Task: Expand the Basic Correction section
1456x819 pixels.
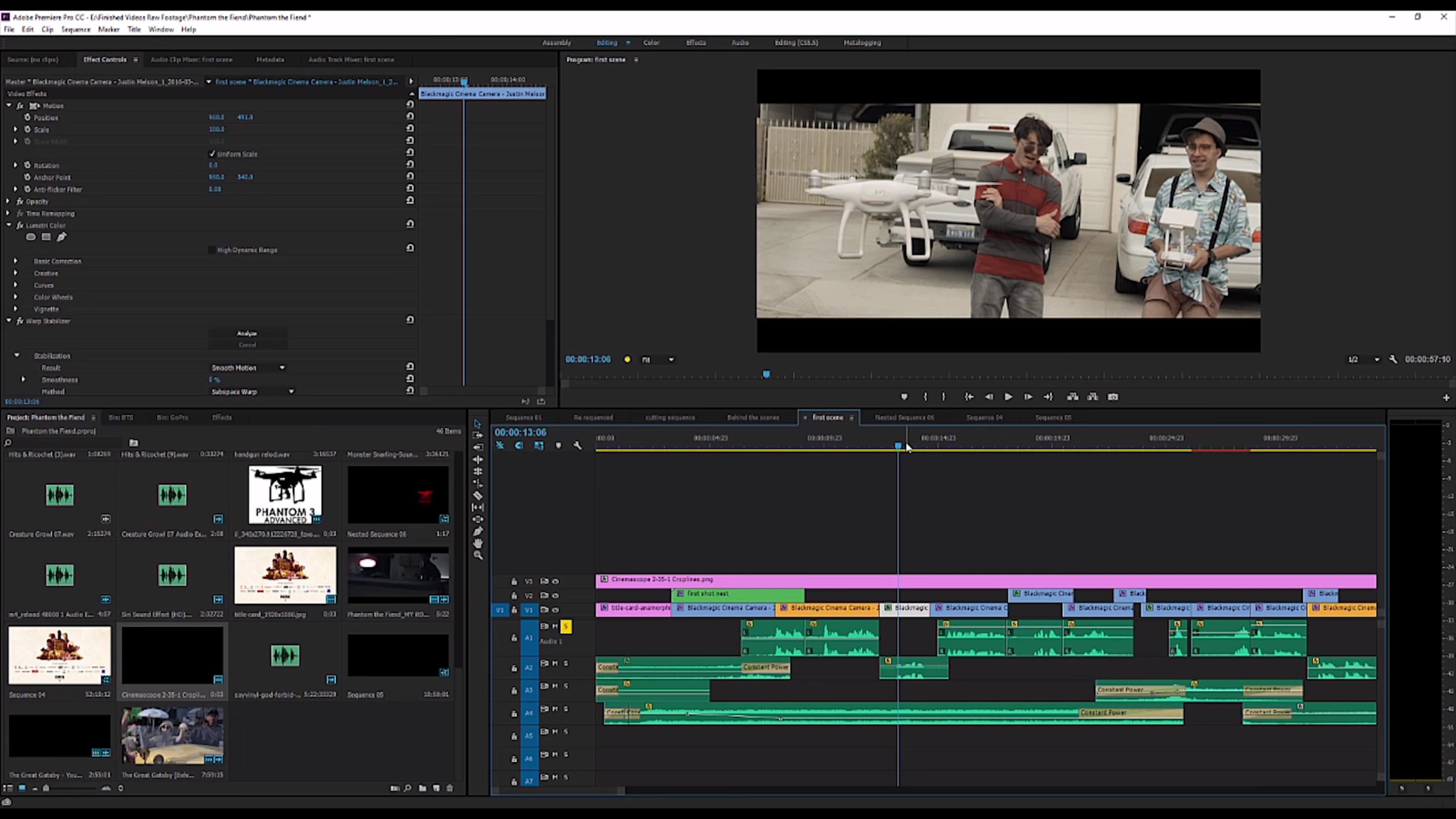Action: [x=16, y=261]
